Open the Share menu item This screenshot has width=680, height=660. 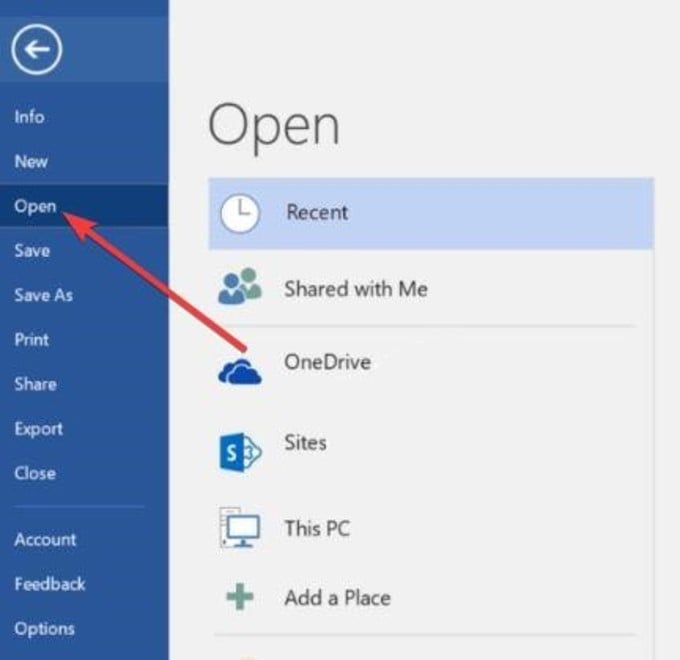pos(35,384)
